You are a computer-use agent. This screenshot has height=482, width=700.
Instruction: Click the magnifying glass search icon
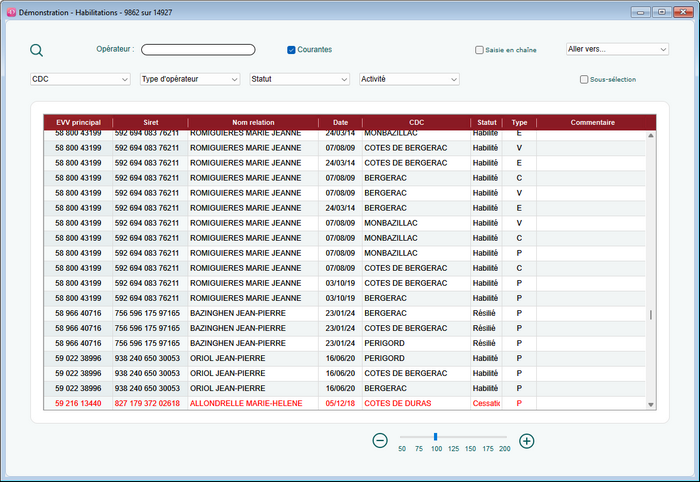(x=37, y=51)
